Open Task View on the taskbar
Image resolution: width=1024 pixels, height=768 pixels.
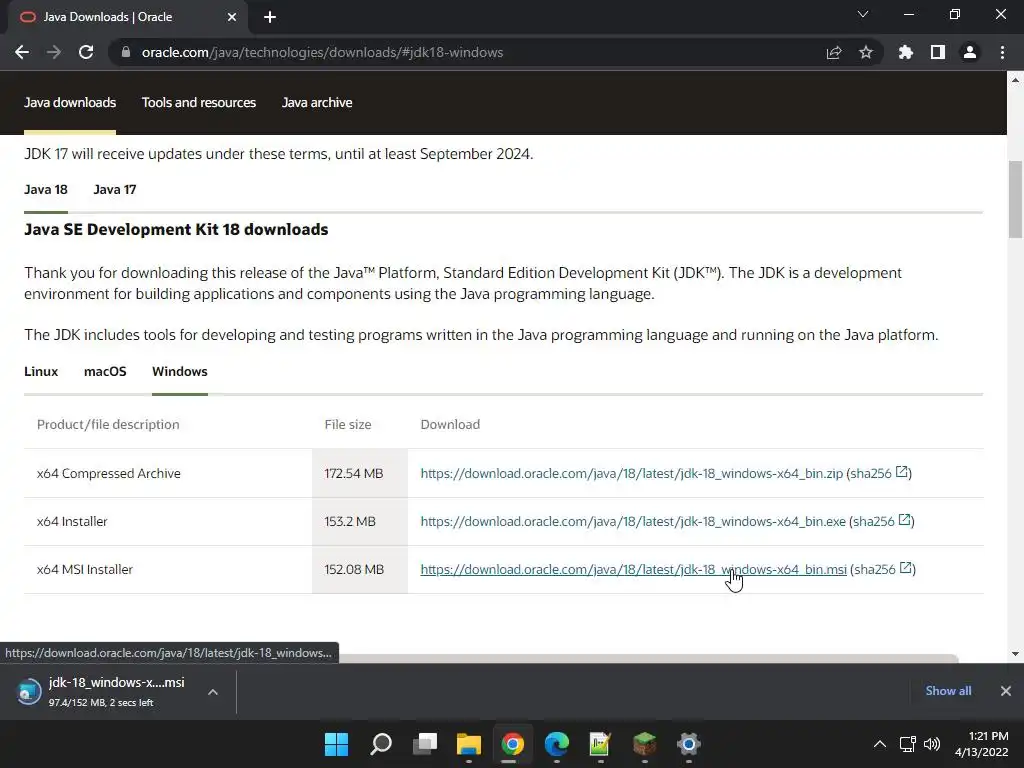pyautogui.click(x=425, y=744)
